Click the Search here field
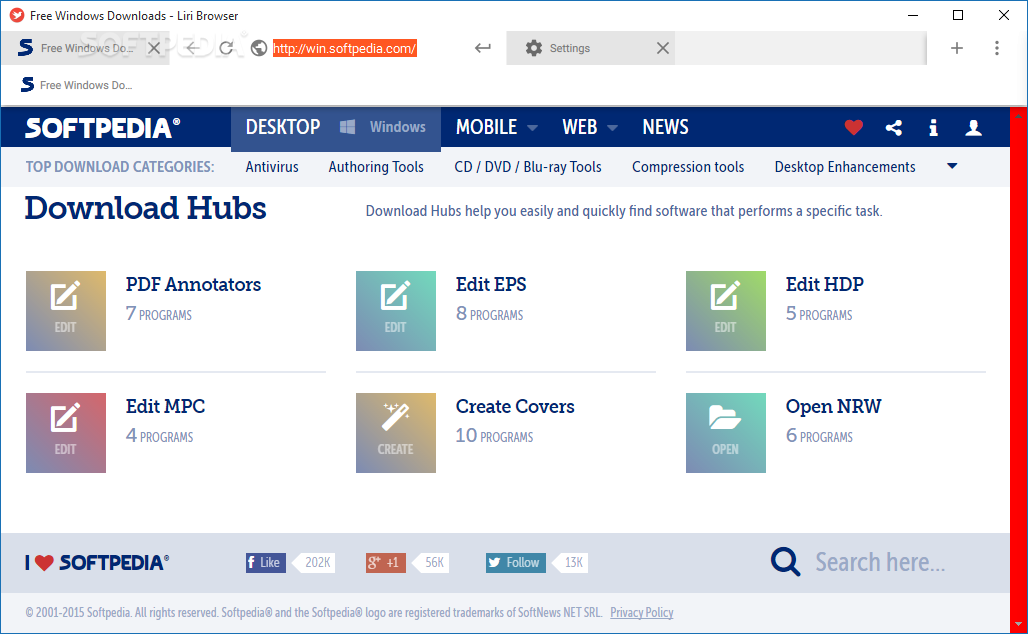The height and width of the screenshot is (634, 1028). pos(880,563)
